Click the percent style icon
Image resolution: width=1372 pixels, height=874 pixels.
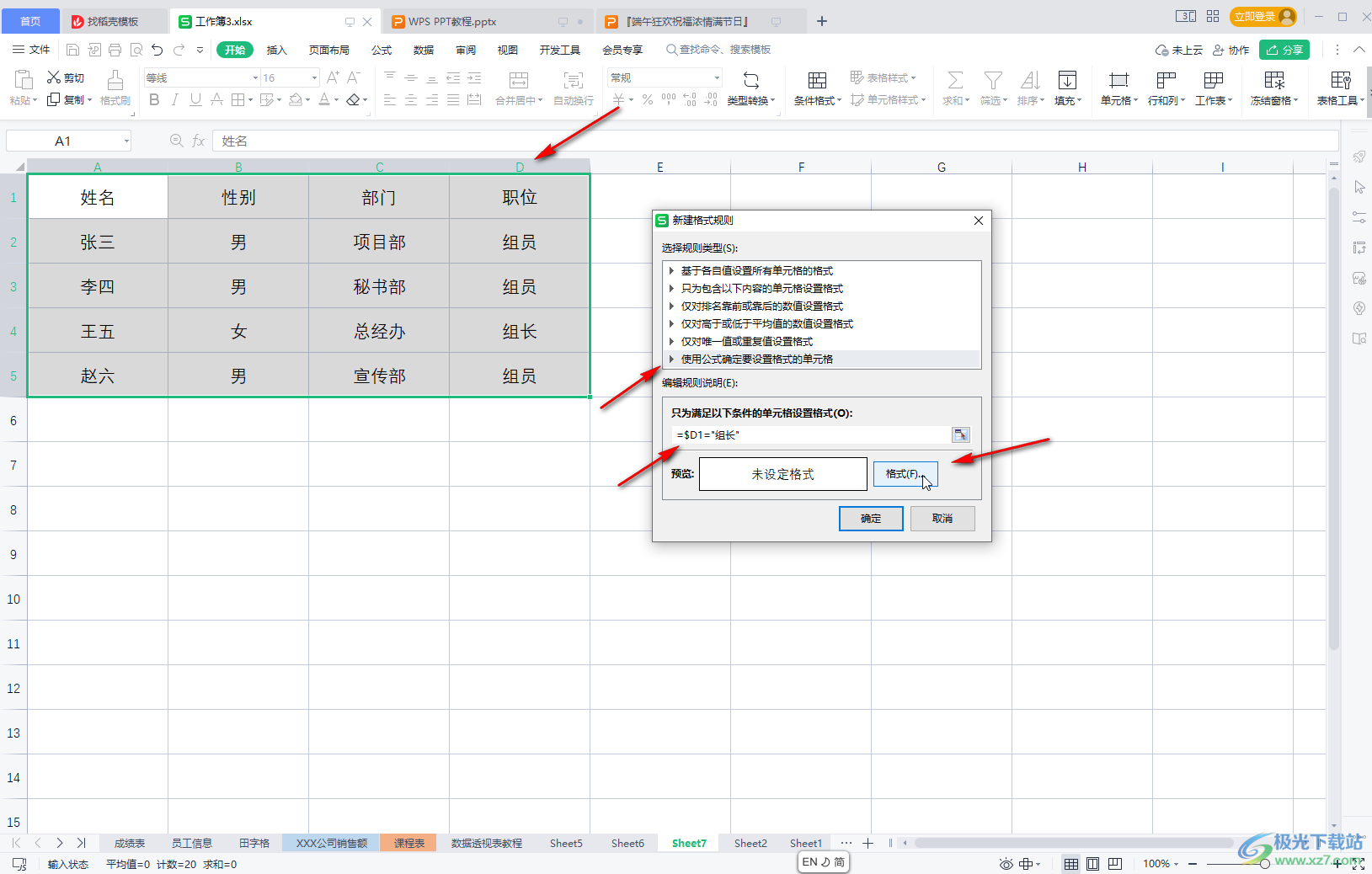[x=647, y=100]
